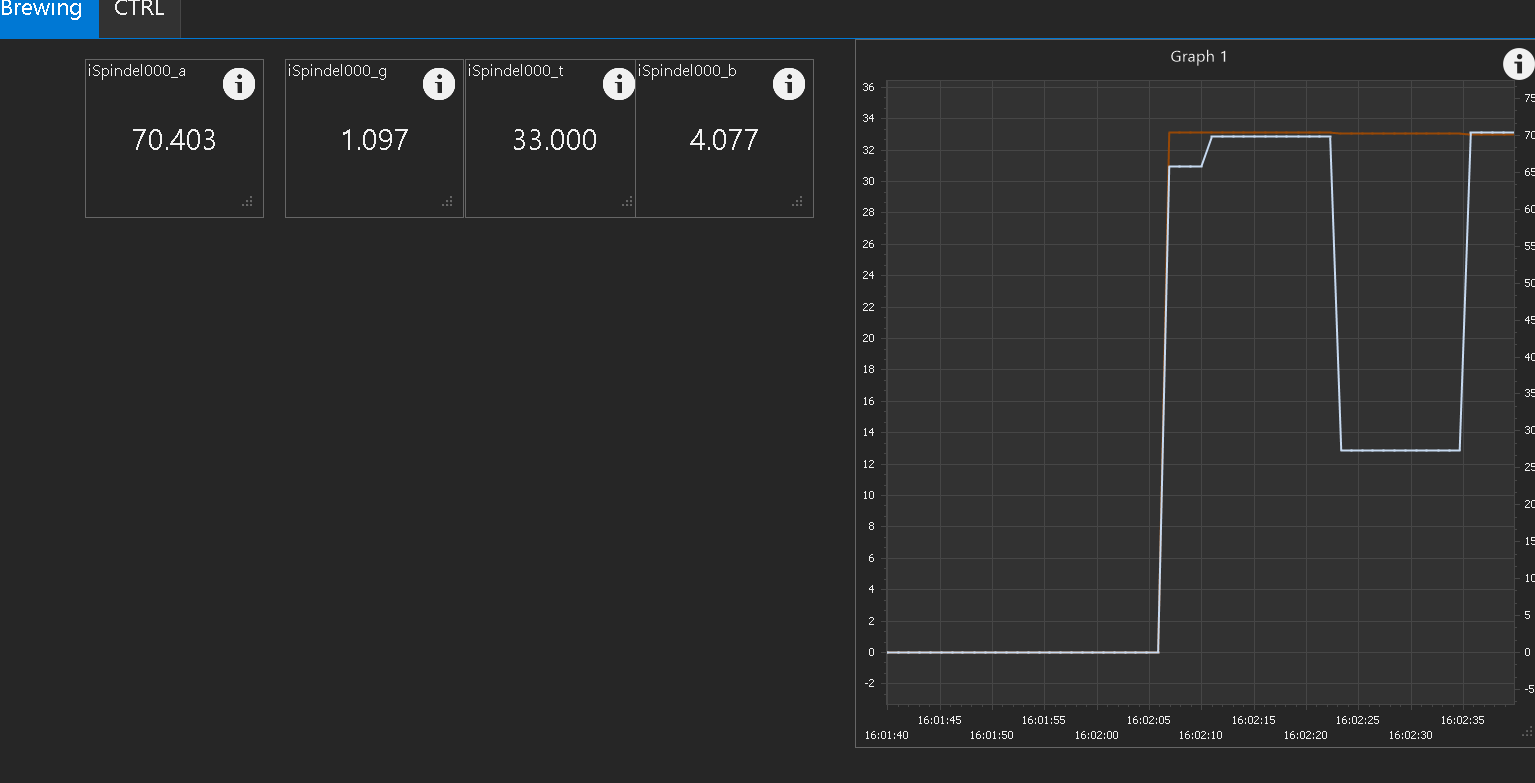Click the Graph 1 title
The height and width of the screenshot is (783, 1535).
click(1199, 56)
